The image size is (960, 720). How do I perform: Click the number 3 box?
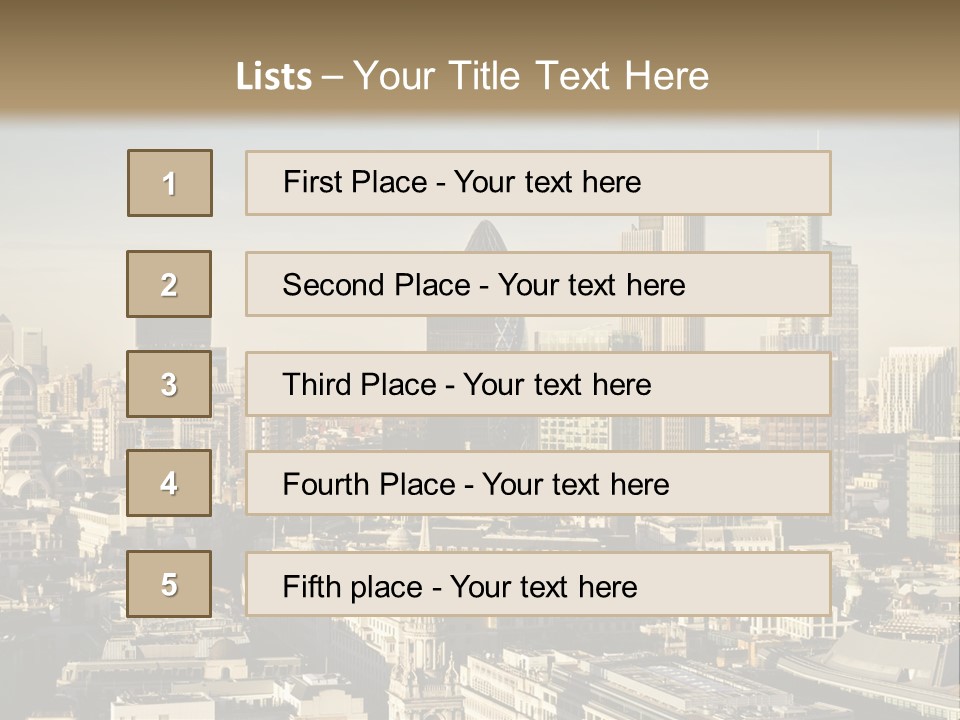click(x=169, y=384)
